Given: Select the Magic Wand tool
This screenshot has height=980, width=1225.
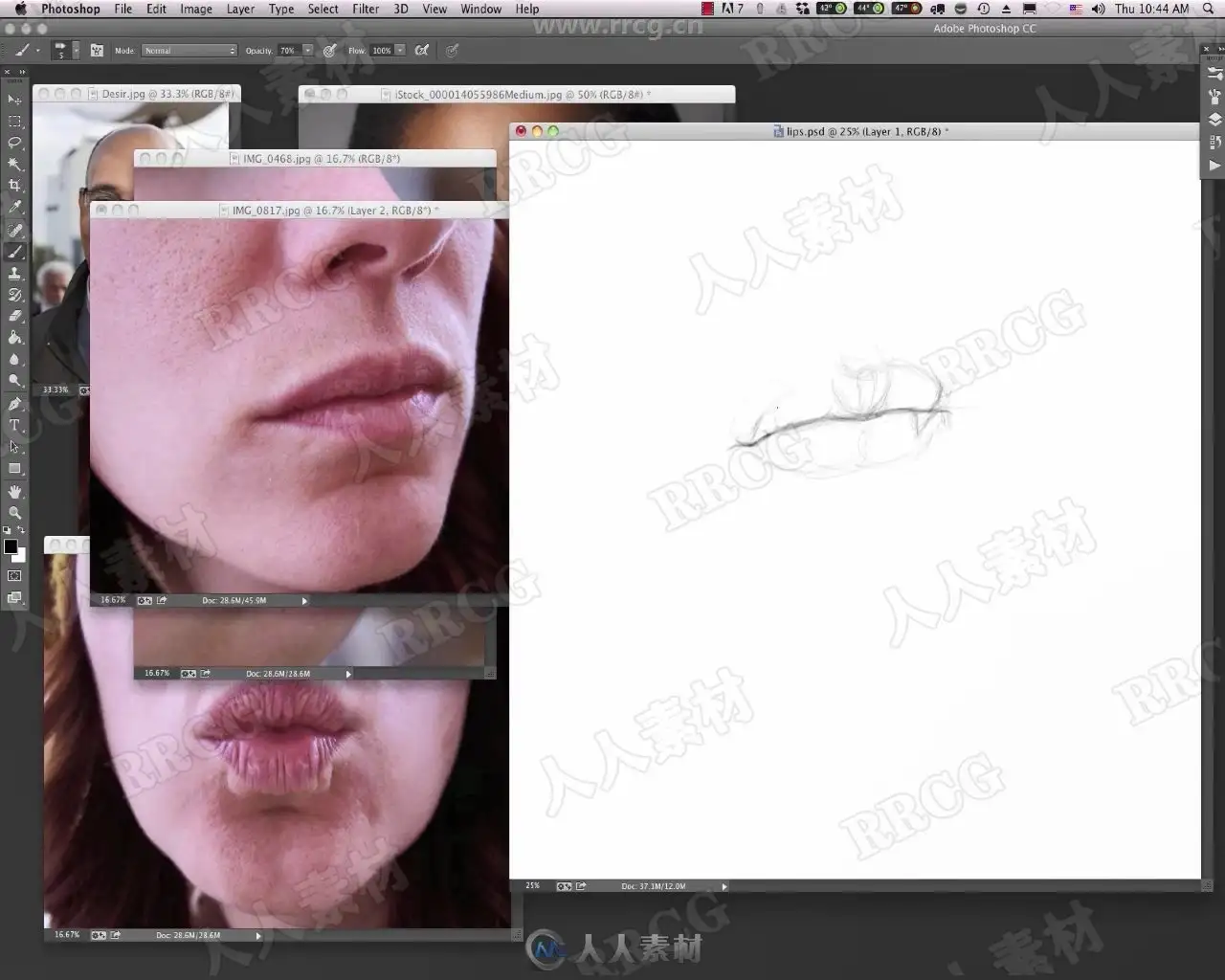Looking at the screenshot, I should click(14, 165).
